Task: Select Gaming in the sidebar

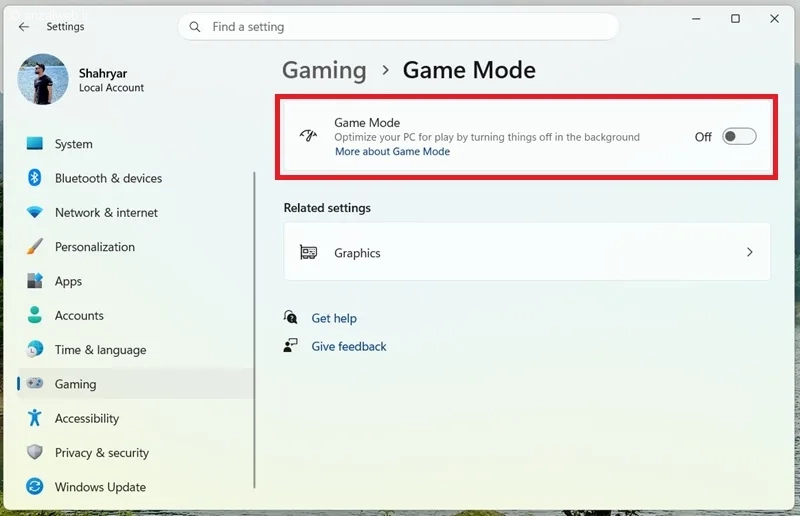Action: click(135, 383)
